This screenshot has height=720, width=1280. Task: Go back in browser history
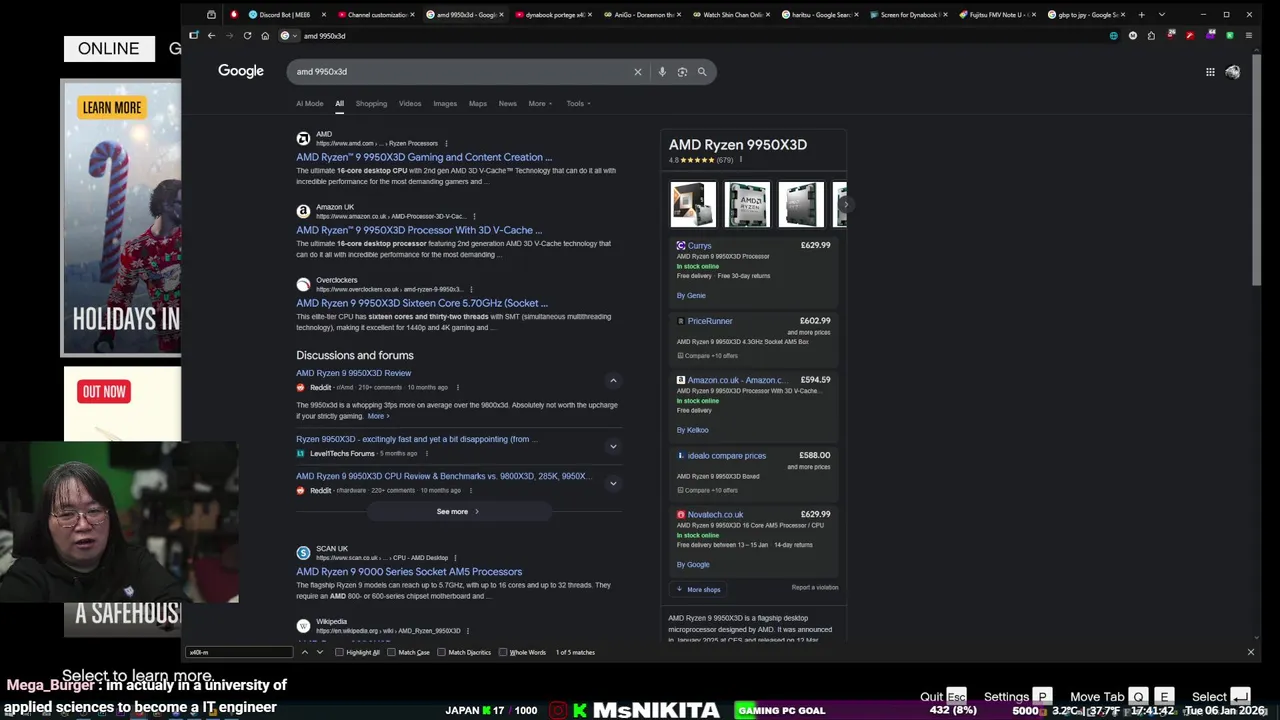(211, 36)
